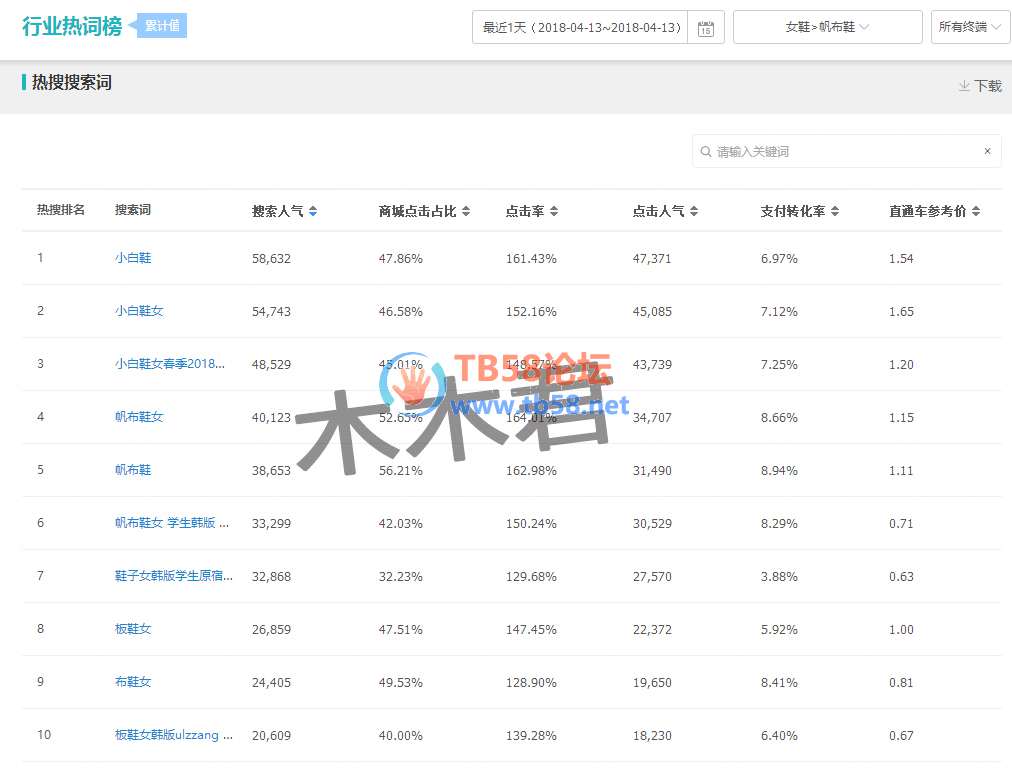Sort by 搜索人气 arrow icon
This screenshot has width=1012, height=769.
pyautogui.click(x=313, y=211)
